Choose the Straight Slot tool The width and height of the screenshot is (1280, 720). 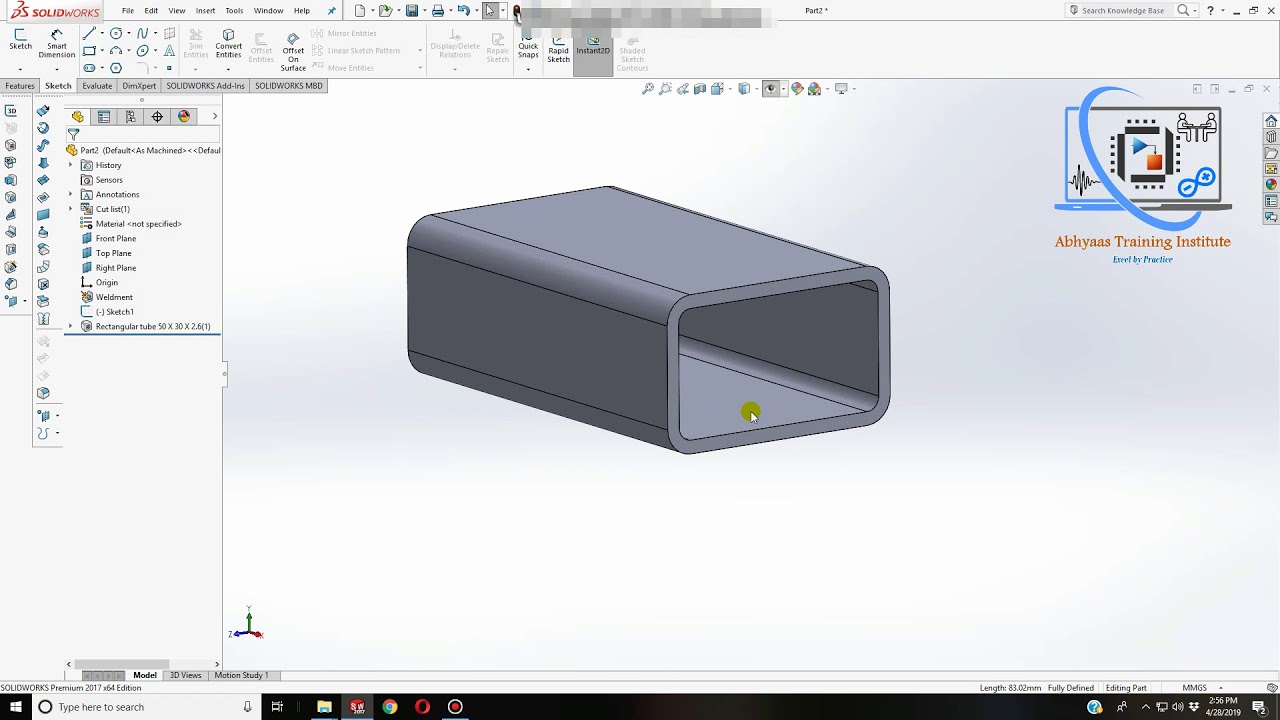click(89, 68)
